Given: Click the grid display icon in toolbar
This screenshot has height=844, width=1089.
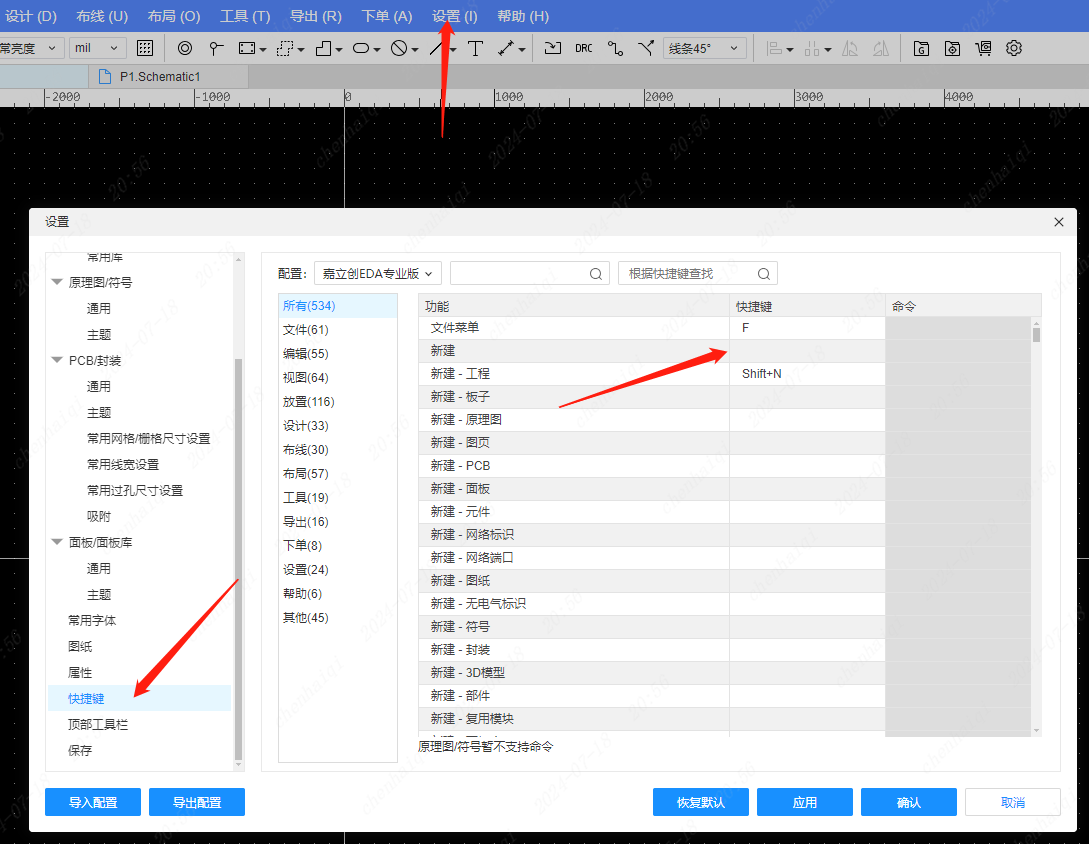Looking at the screenshot, I should tap(145, 48).
